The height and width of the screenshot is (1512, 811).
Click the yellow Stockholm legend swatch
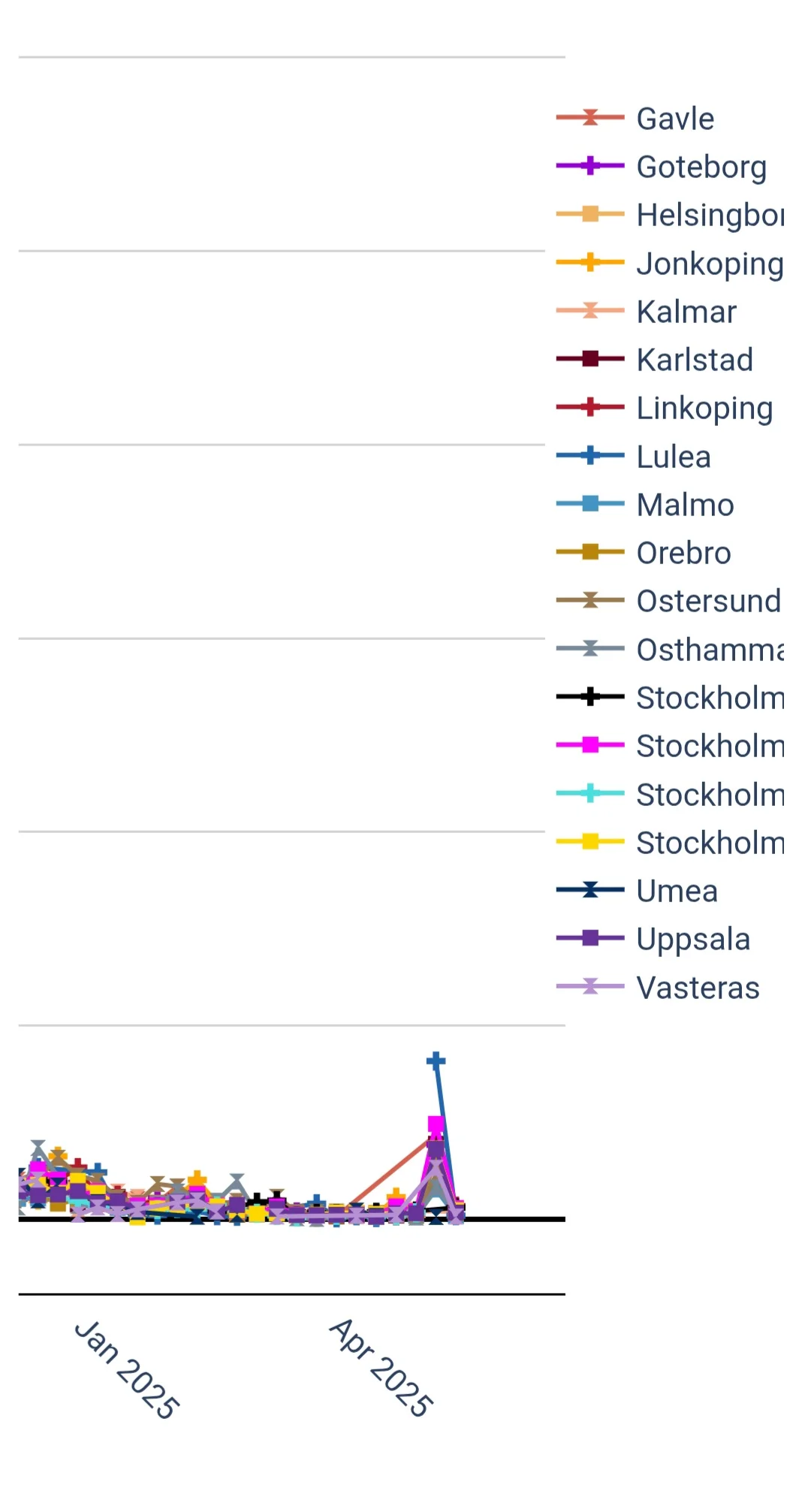[x=590, y=841]
